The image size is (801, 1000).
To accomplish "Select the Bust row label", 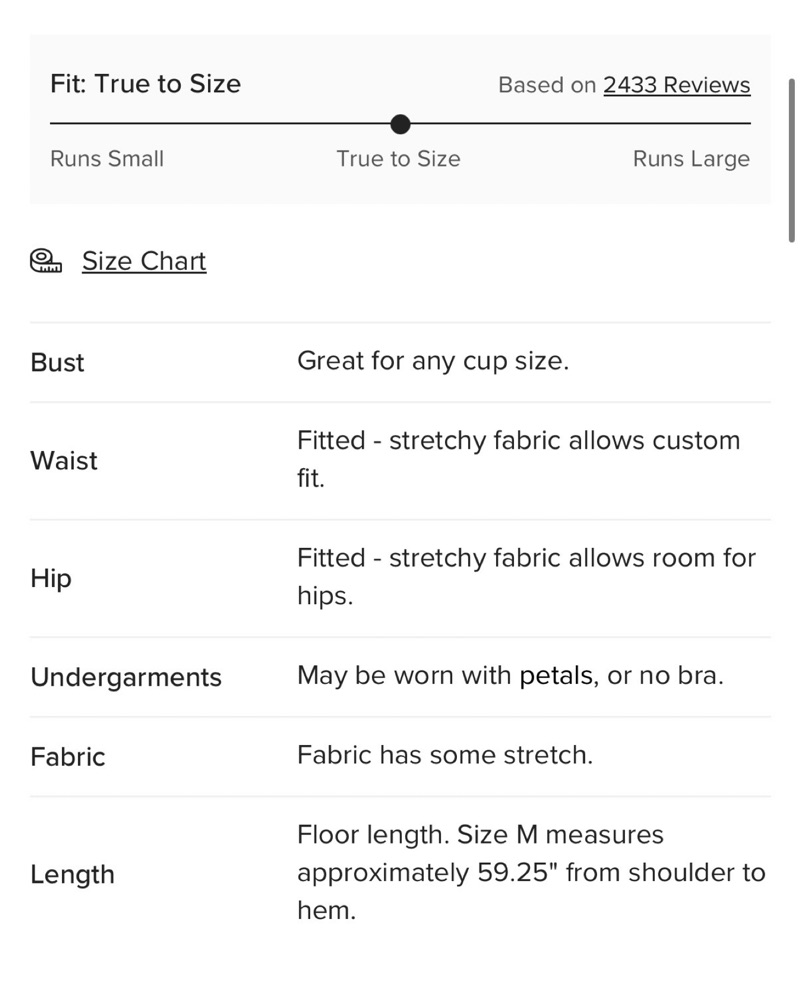I will (57, 362).
